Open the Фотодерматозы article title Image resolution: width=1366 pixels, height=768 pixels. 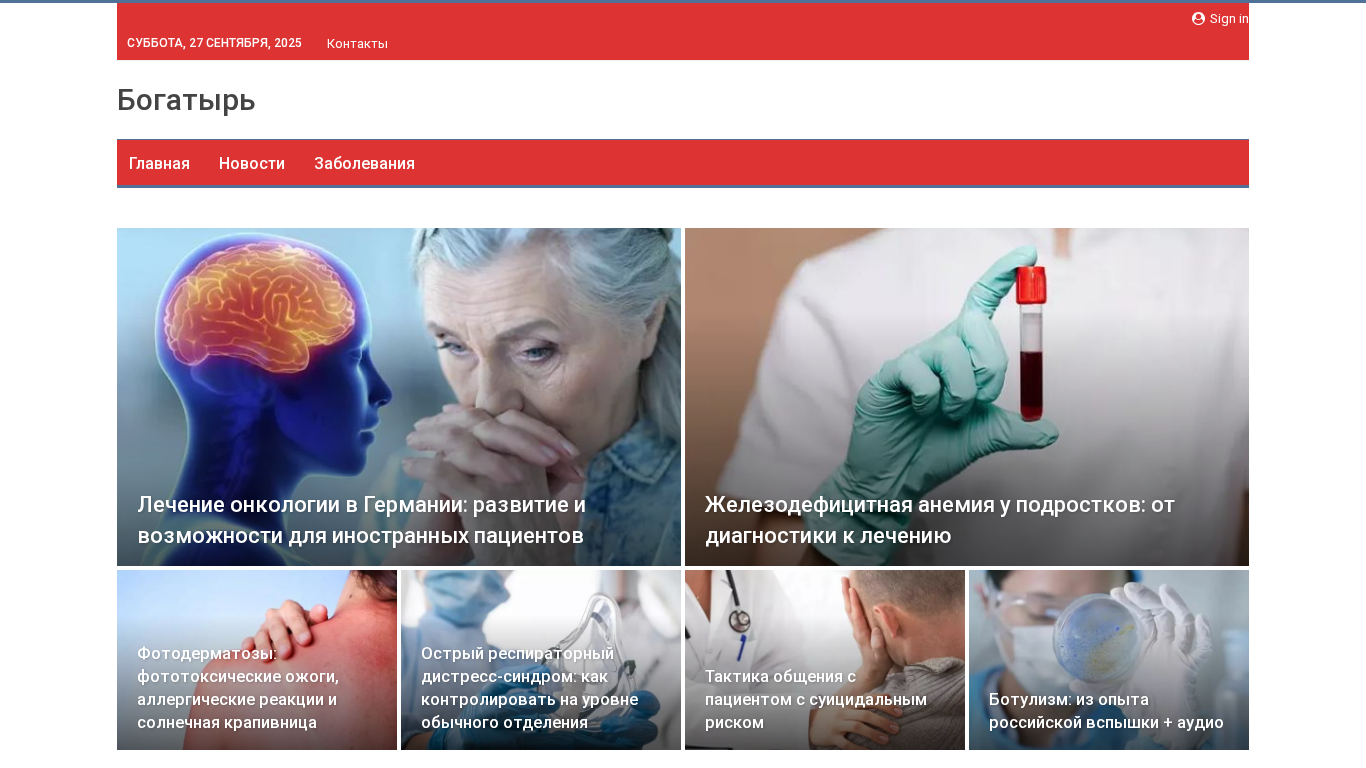(238, 687)
